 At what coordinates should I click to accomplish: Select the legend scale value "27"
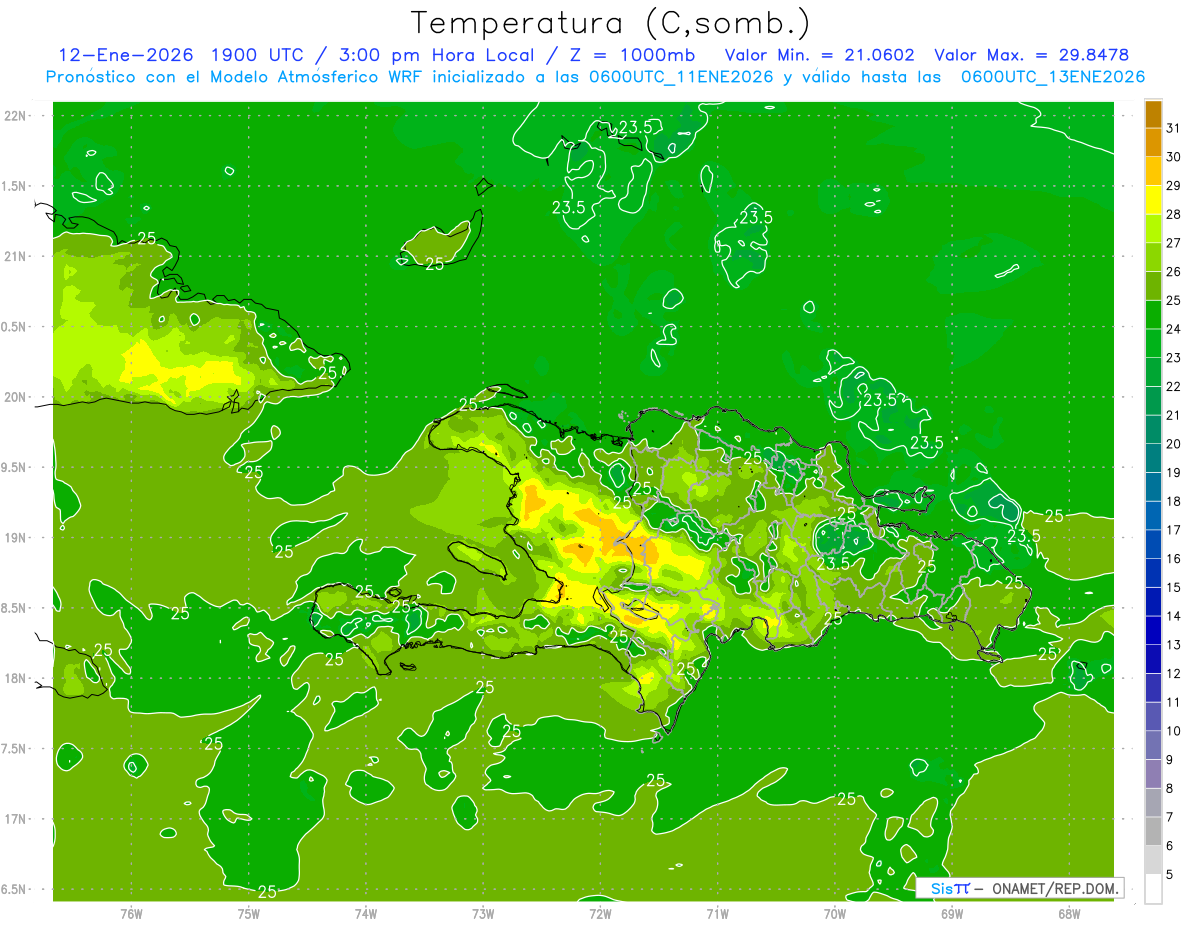click(x=1174, y=243)
